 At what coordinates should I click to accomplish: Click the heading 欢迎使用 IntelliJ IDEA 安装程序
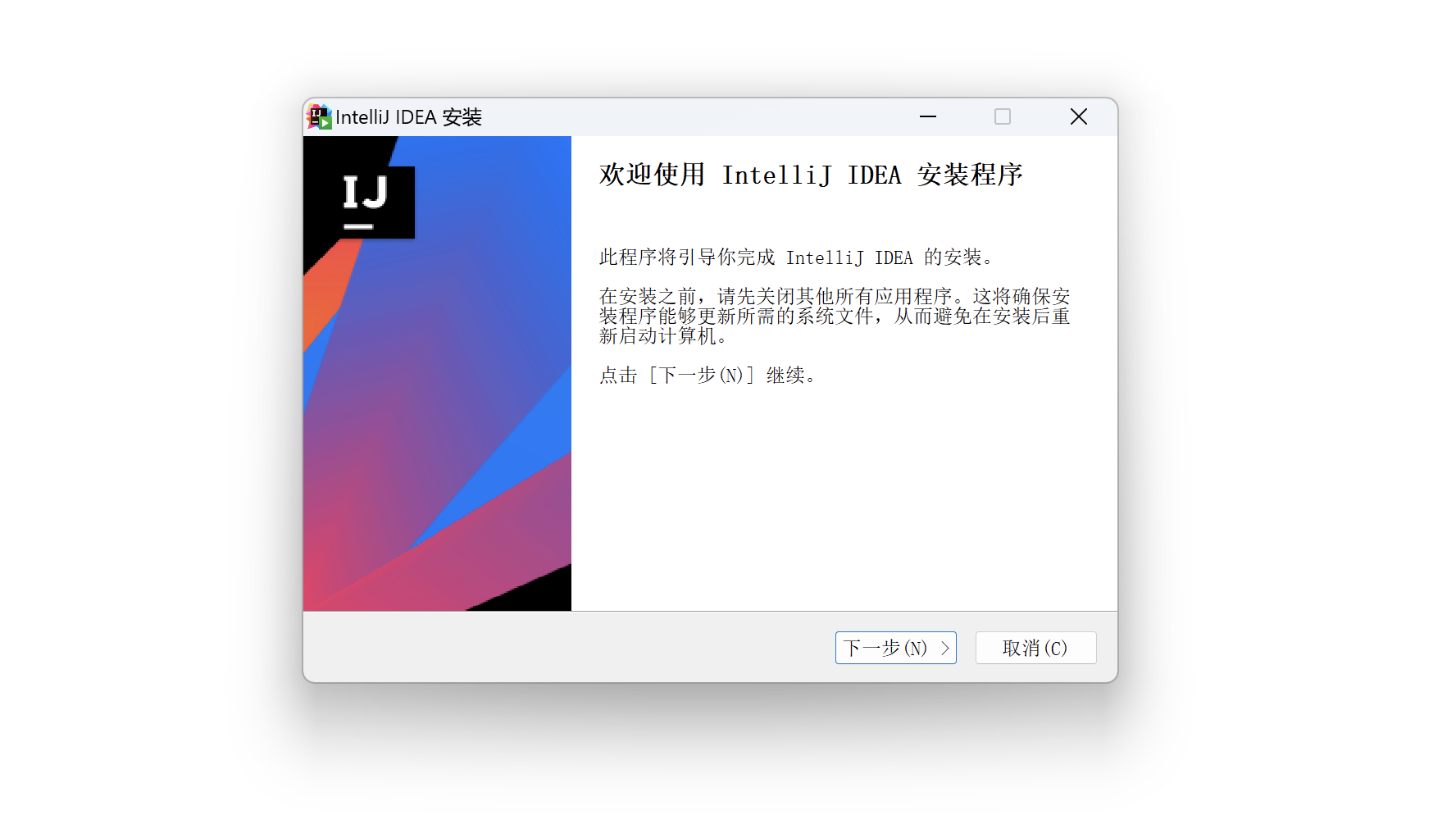pyautogui.click(x=811, y=175)
